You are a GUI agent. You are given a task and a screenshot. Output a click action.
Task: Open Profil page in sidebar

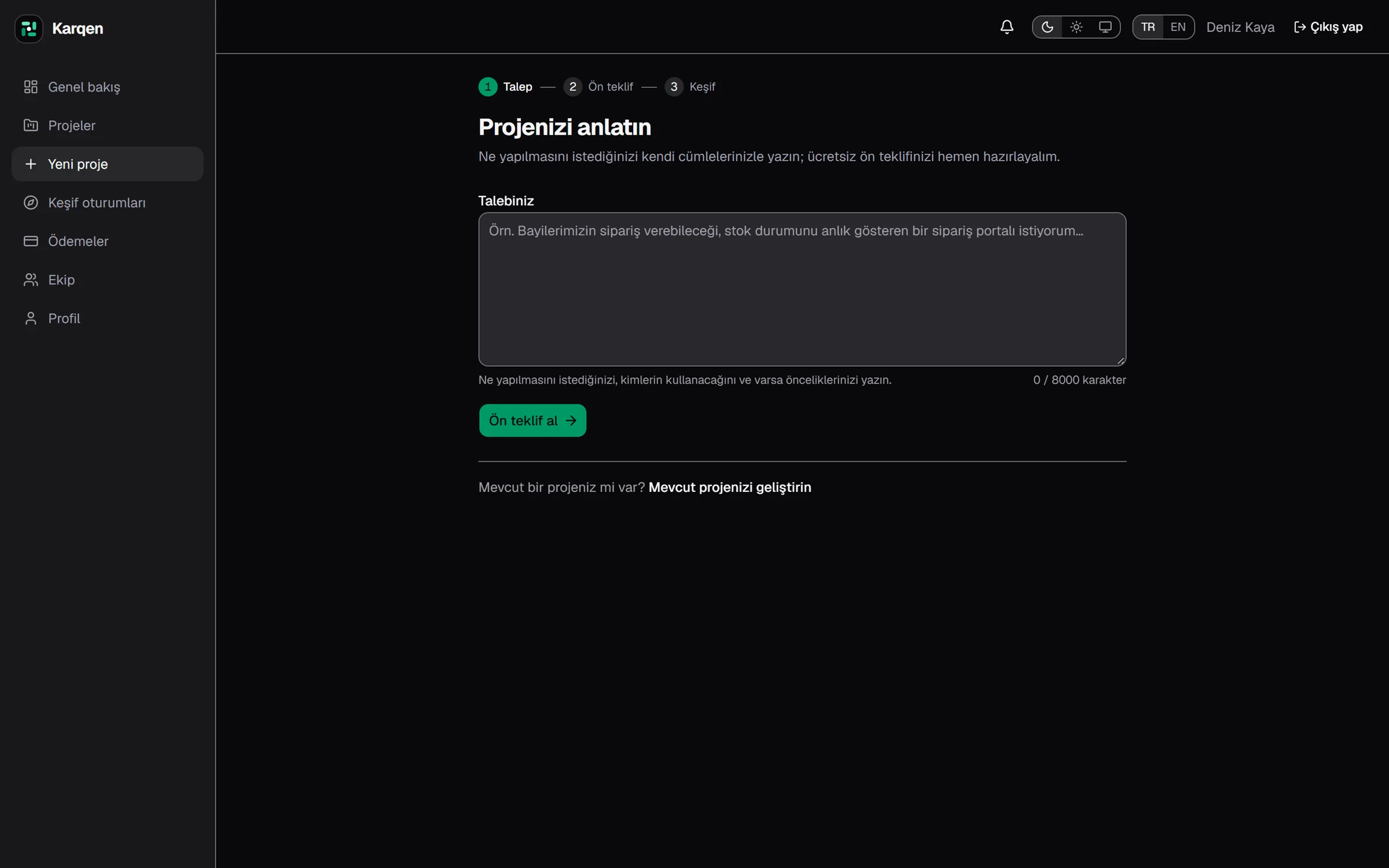point(108,318)
